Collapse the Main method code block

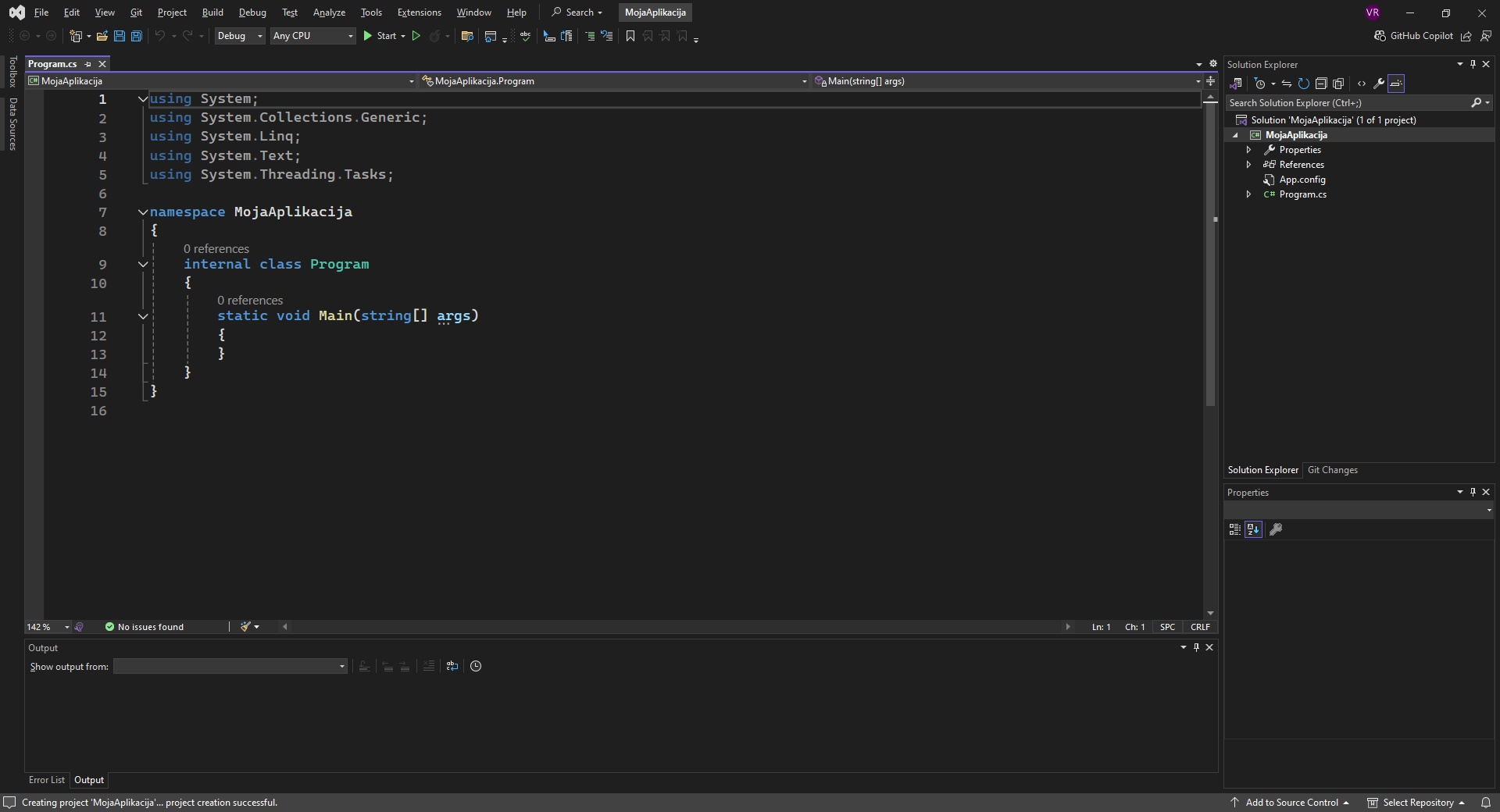(143, 316)
